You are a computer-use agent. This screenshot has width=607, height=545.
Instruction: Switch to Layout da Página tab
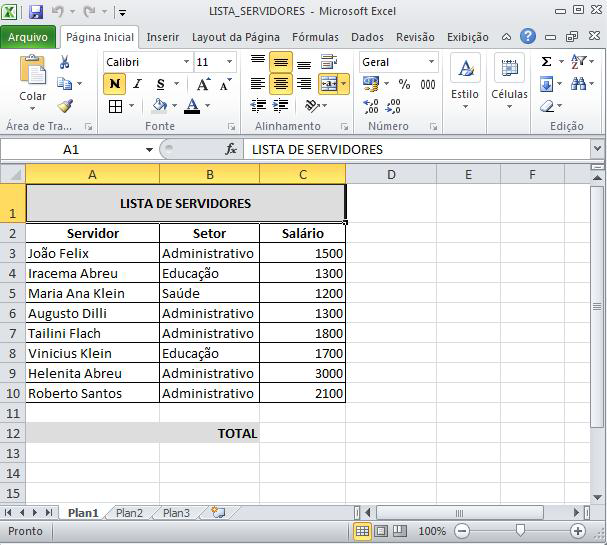pos(236,37)
